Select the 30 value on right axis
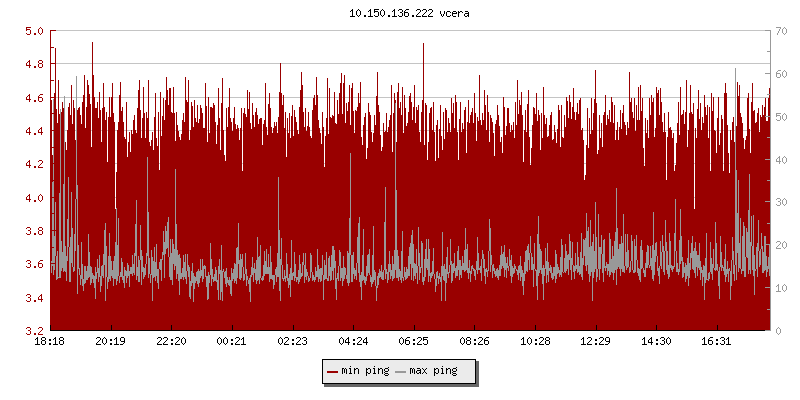 click(780, 202)
